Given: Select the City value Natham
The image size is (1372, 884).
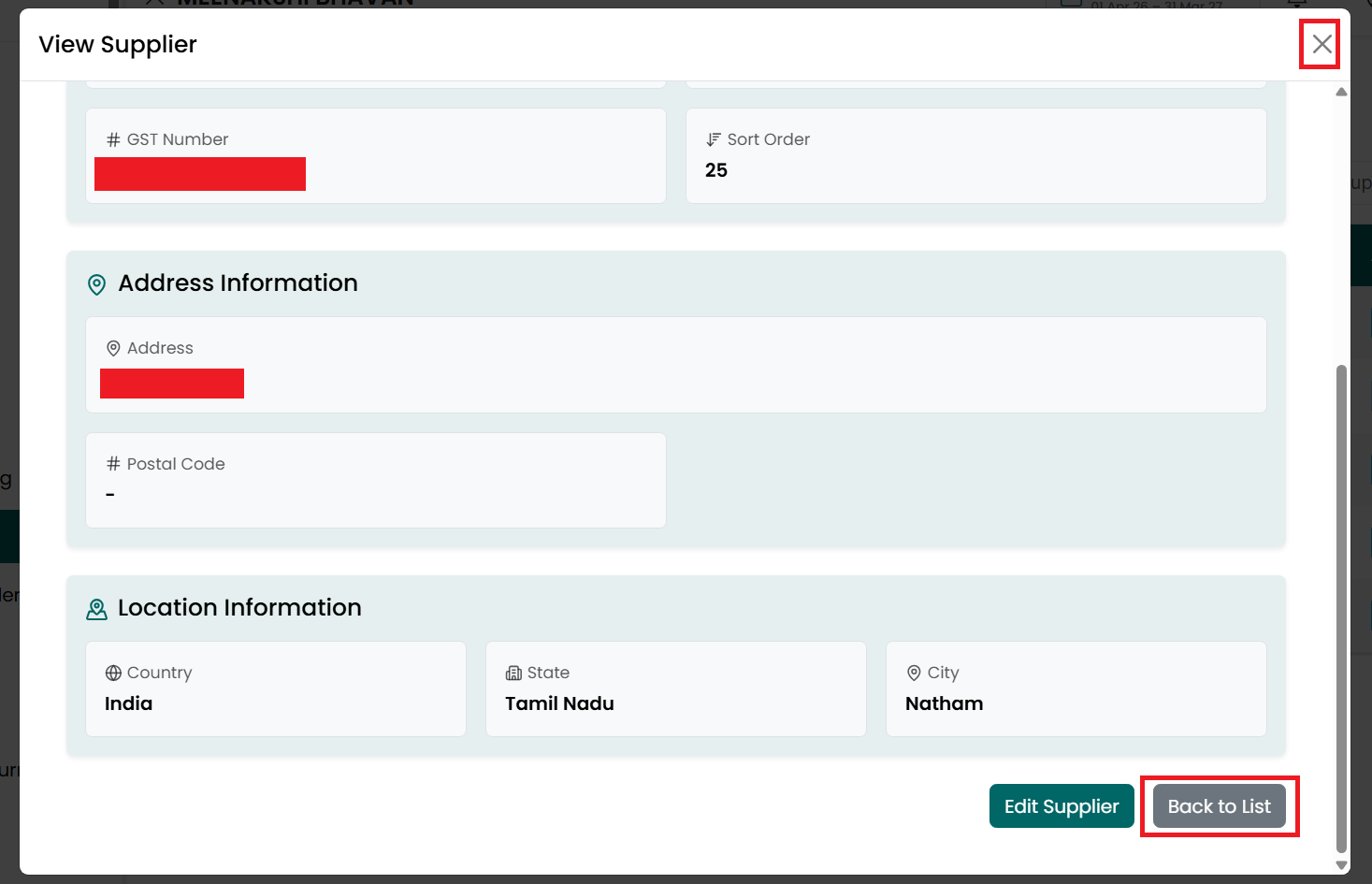Looking at the screenshot, I should (x=944, y=703).
